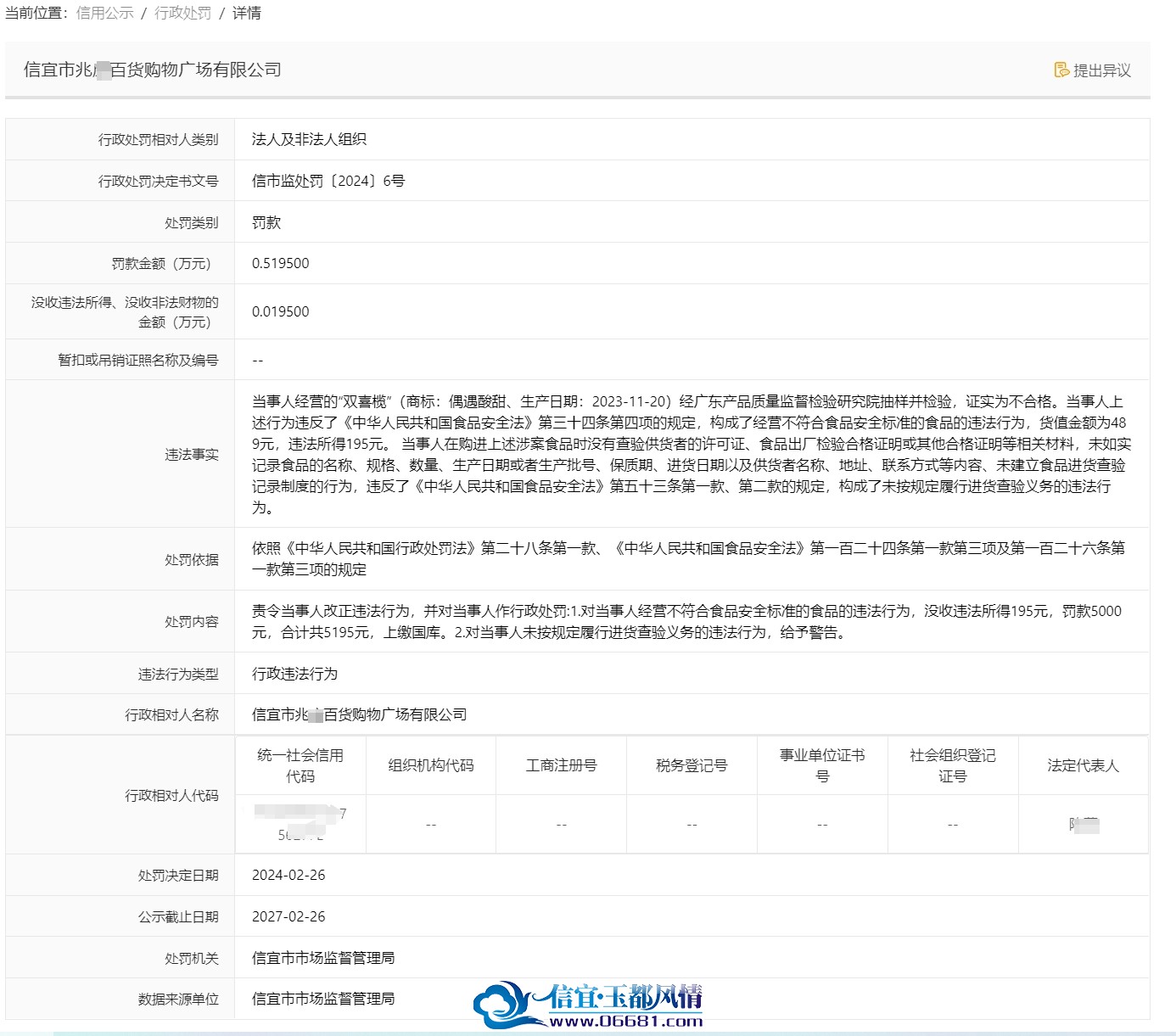Click the 行政相对人名称 company name value

click(360, 714)
